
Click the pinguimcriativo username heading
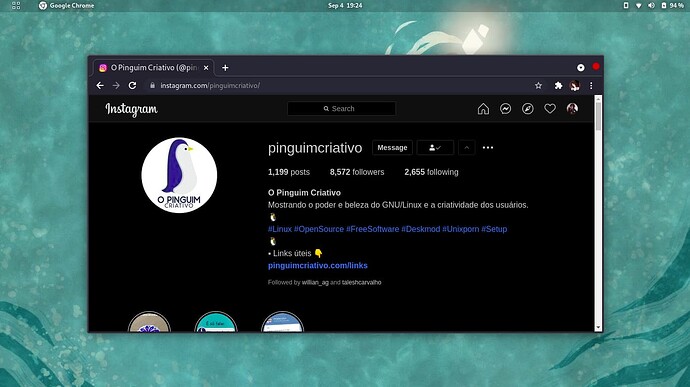(x=315, y=148)
